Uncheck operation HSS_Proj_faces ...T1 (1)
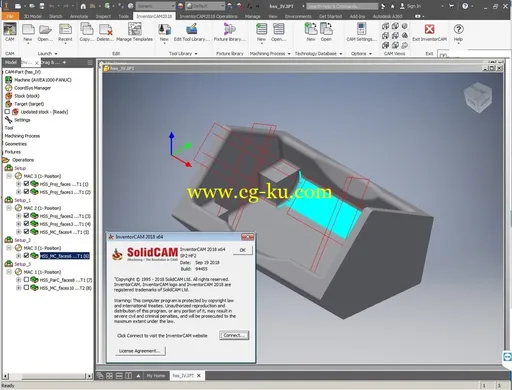 [26, 184]
